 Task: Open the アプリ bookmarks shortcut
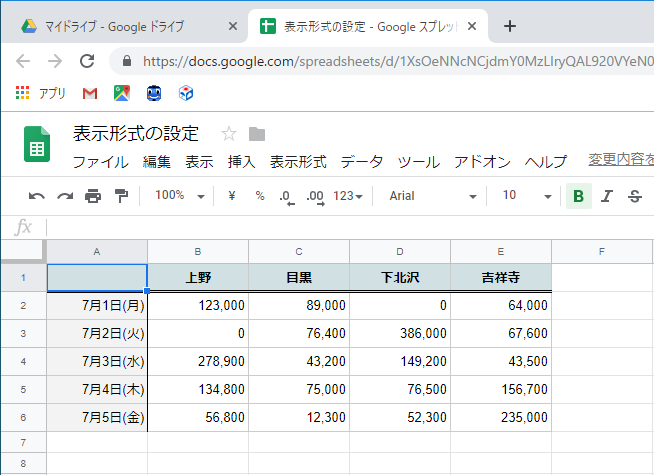(40, 93)
